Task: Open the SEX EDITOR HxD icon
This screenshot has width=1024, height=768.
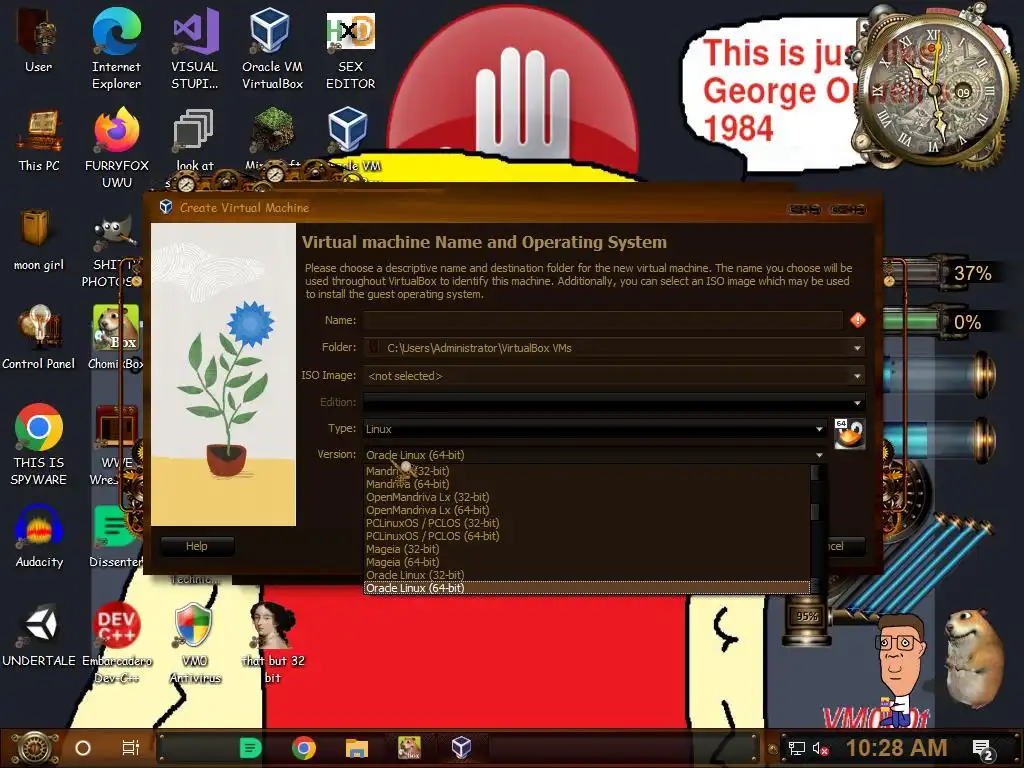Action: tap(351, 51)
